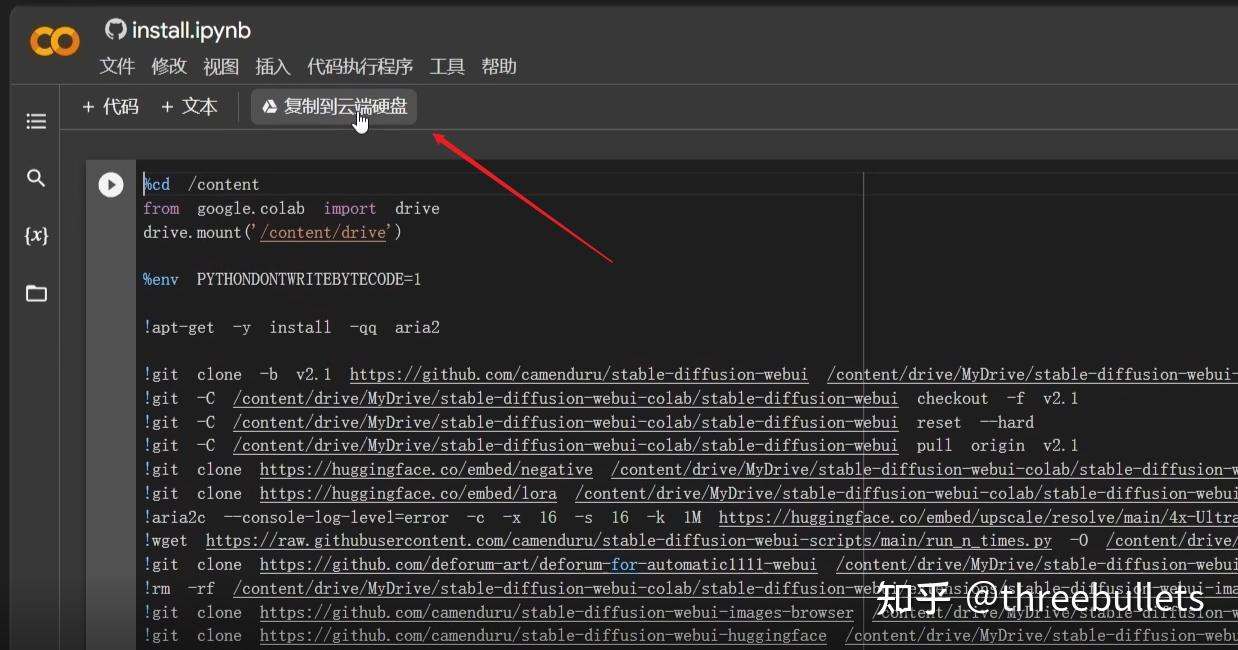Click install.ipynb title to rename notebook
Viewport: 1238px width, 650px height.
pyautogui.click(x=190, y=29)
